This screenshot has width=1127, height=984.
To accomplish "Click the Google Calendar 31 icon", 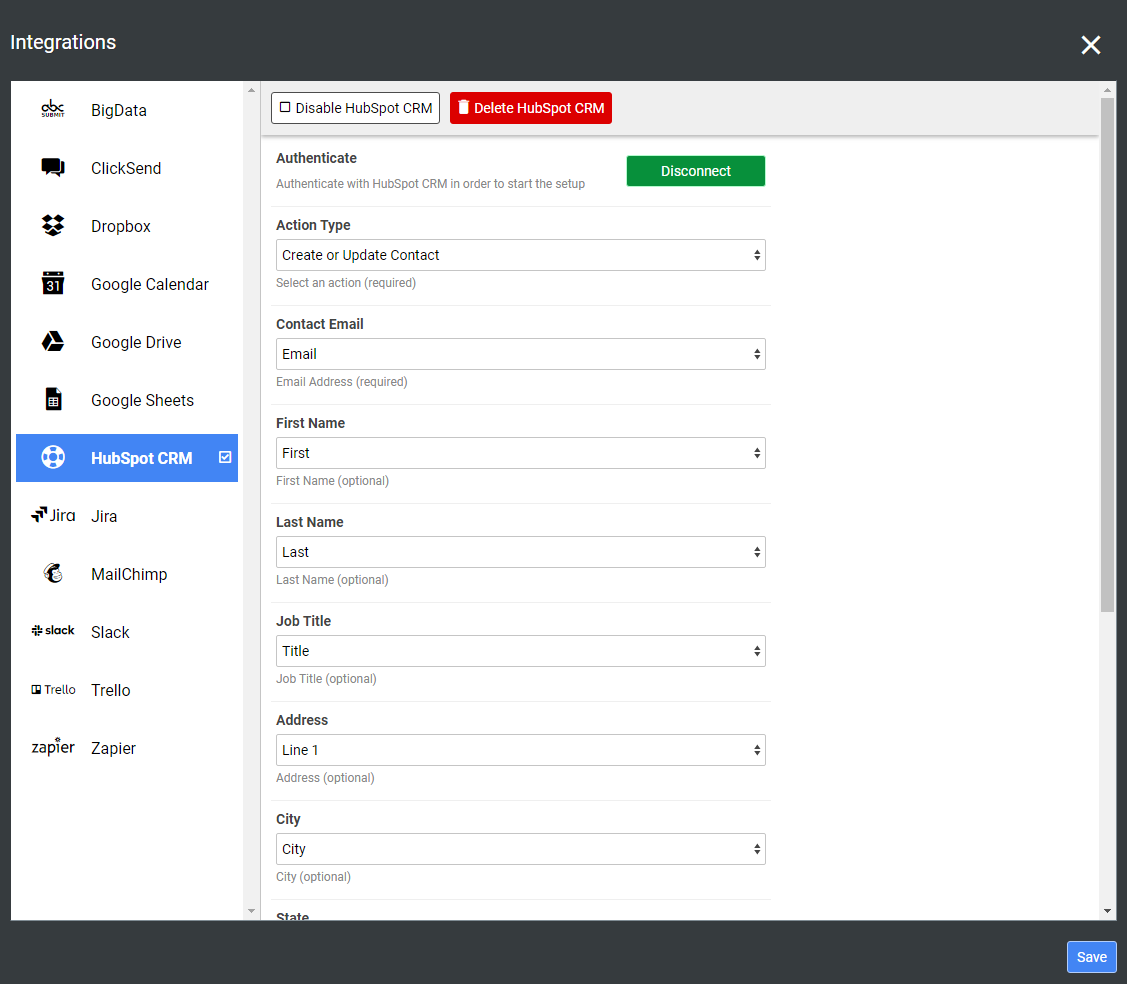I will pyautogui.click(x=52, y=283).
